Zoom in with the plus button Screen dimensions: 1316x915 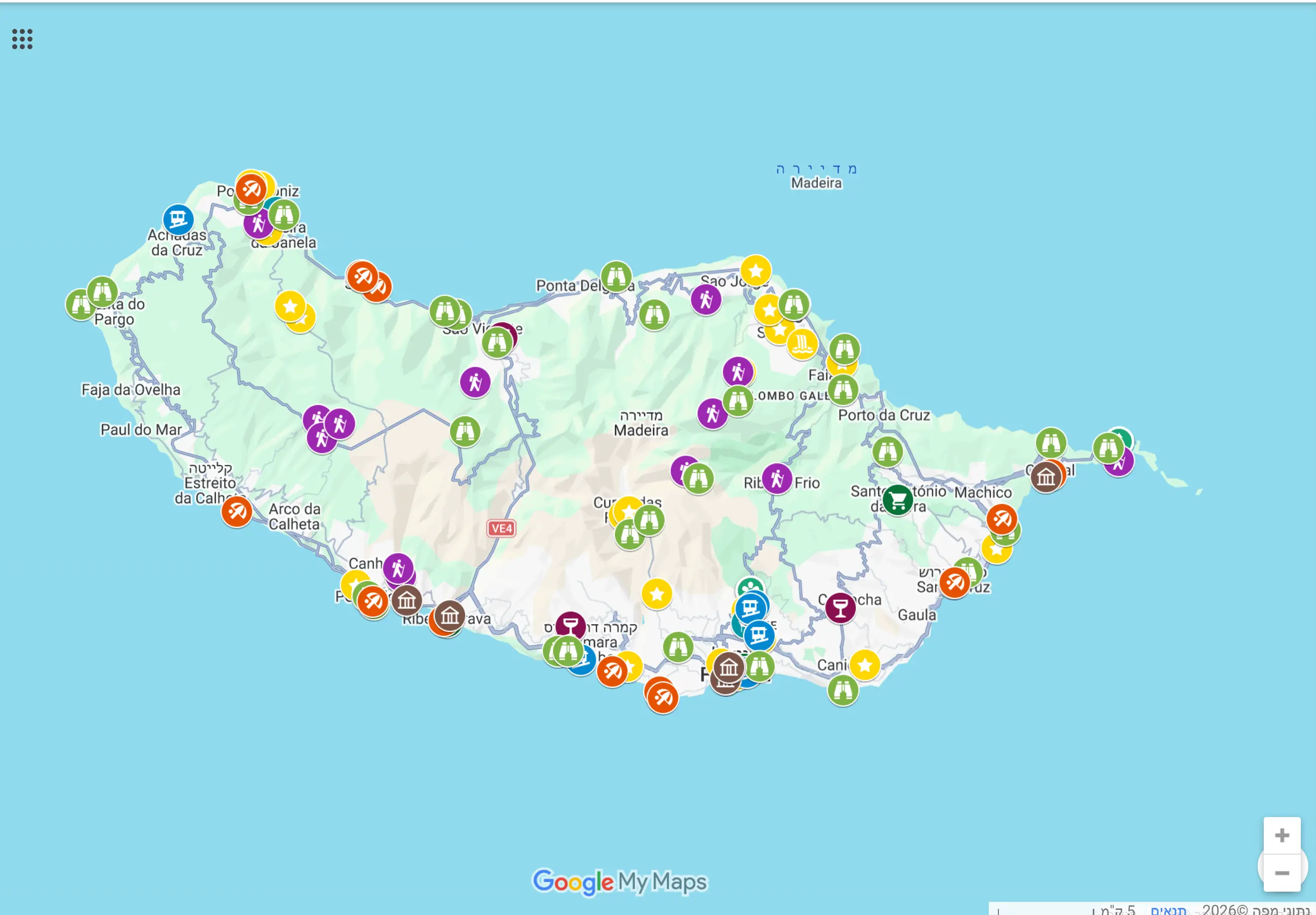coord(1282,835)
